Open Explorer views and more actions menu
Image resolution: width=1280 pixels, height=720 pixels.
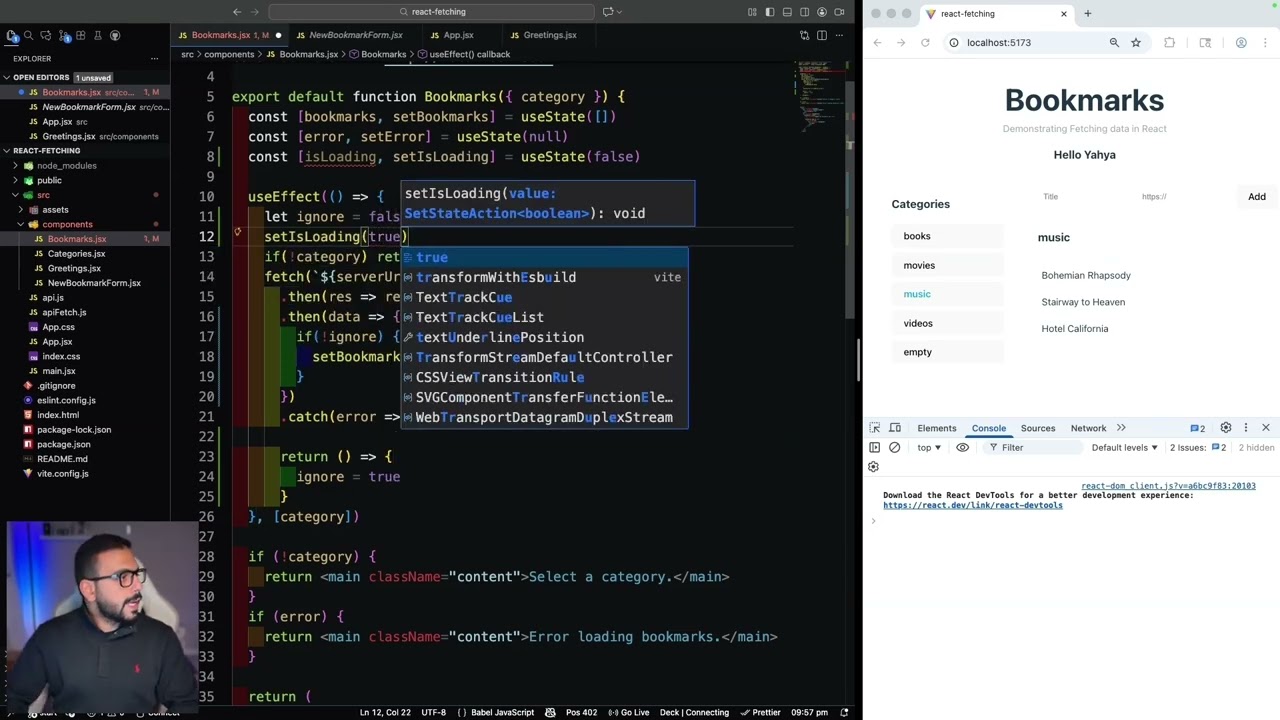[x=154, y=59]
